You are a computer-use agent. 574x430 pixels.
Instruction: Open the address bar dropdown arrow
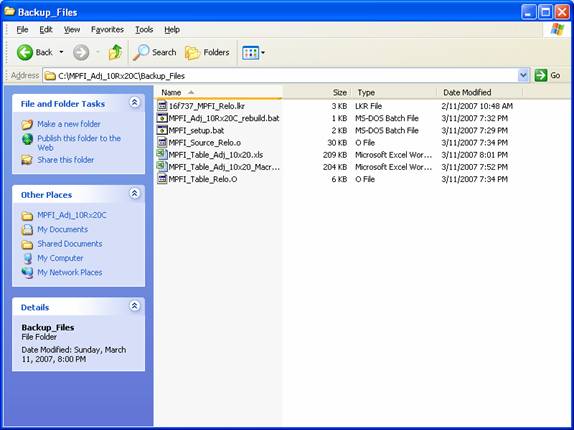point(523,75)
